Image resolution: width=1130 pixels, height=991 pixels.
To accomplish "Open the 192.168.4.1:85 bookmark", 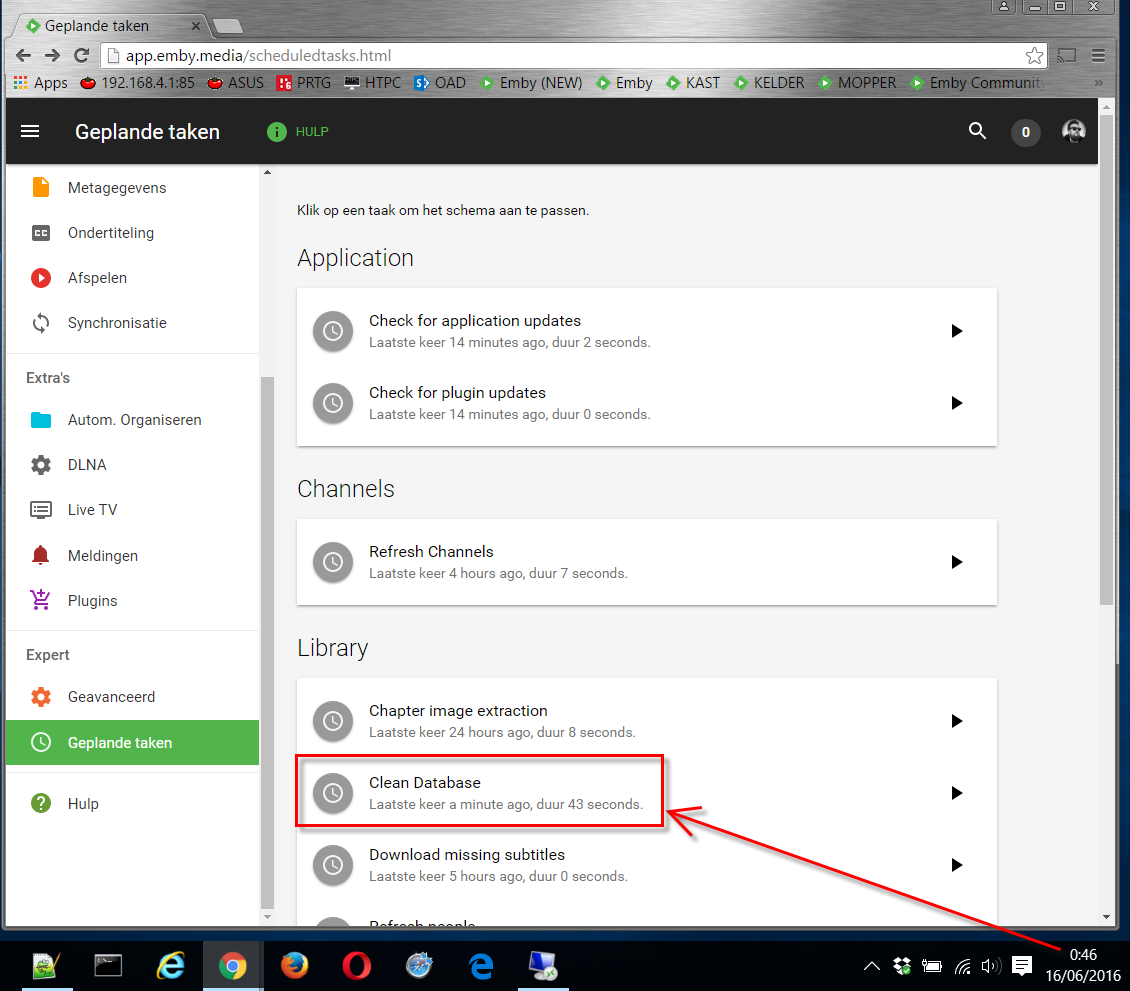I will coord(138,83).
